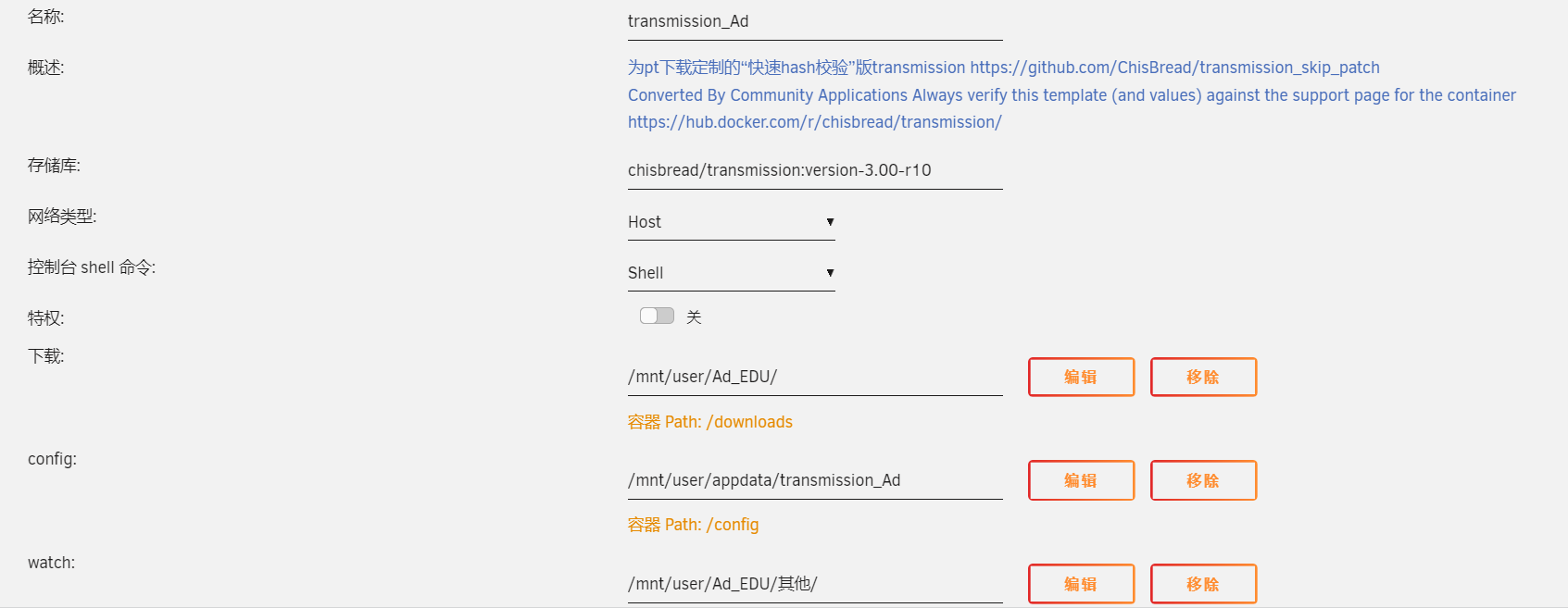Click 编辑 for the watch folder path
Screen dimensions: 1568x608
(x=1080, y=583)
